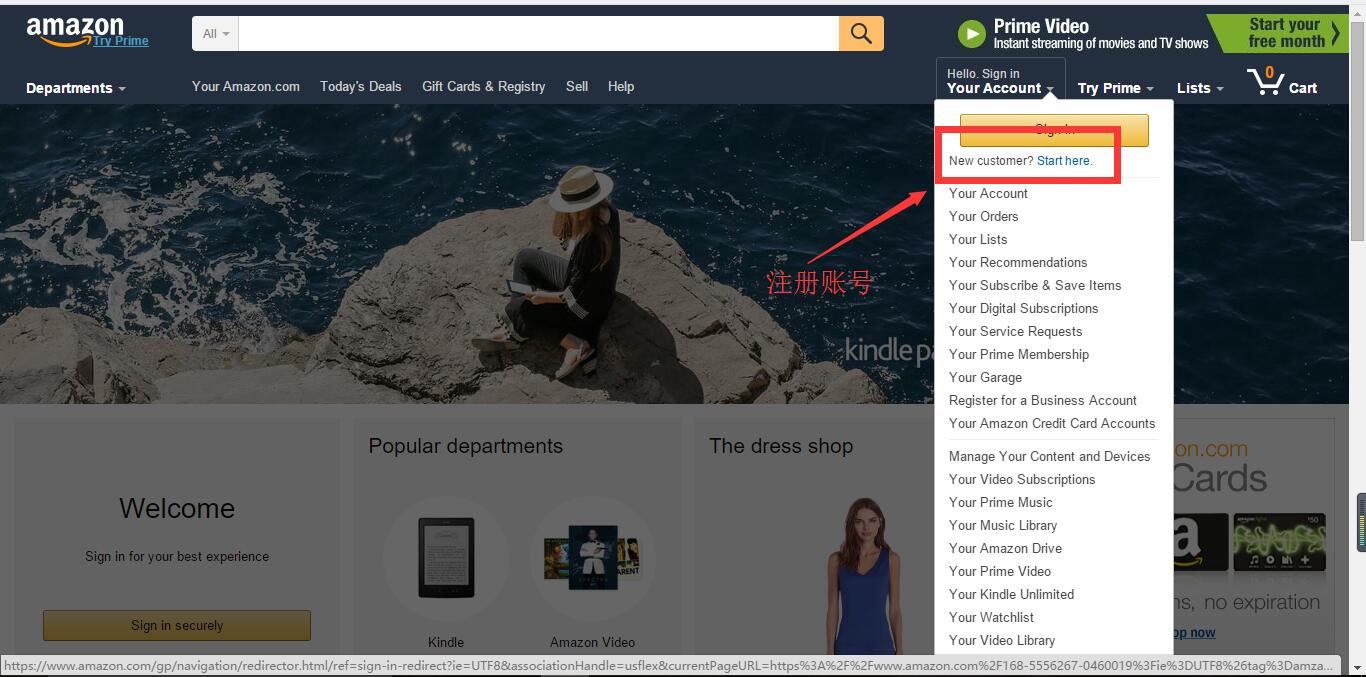Click the yellow Sign in button in the dropdown

click(x=1054, y=130)
